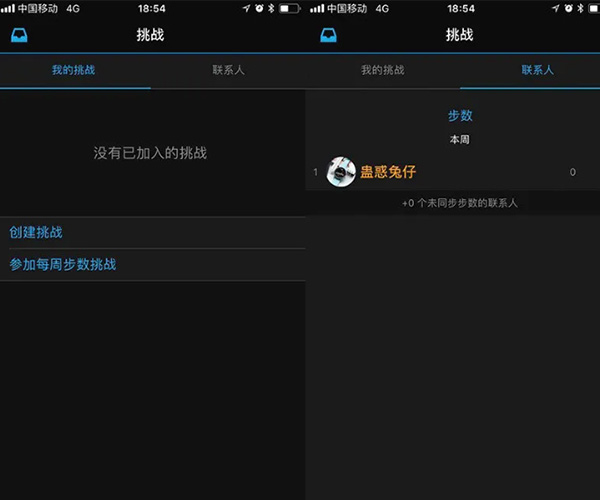
Task: Open the inbox icon on right screen
Action: [x=328, y=35]
